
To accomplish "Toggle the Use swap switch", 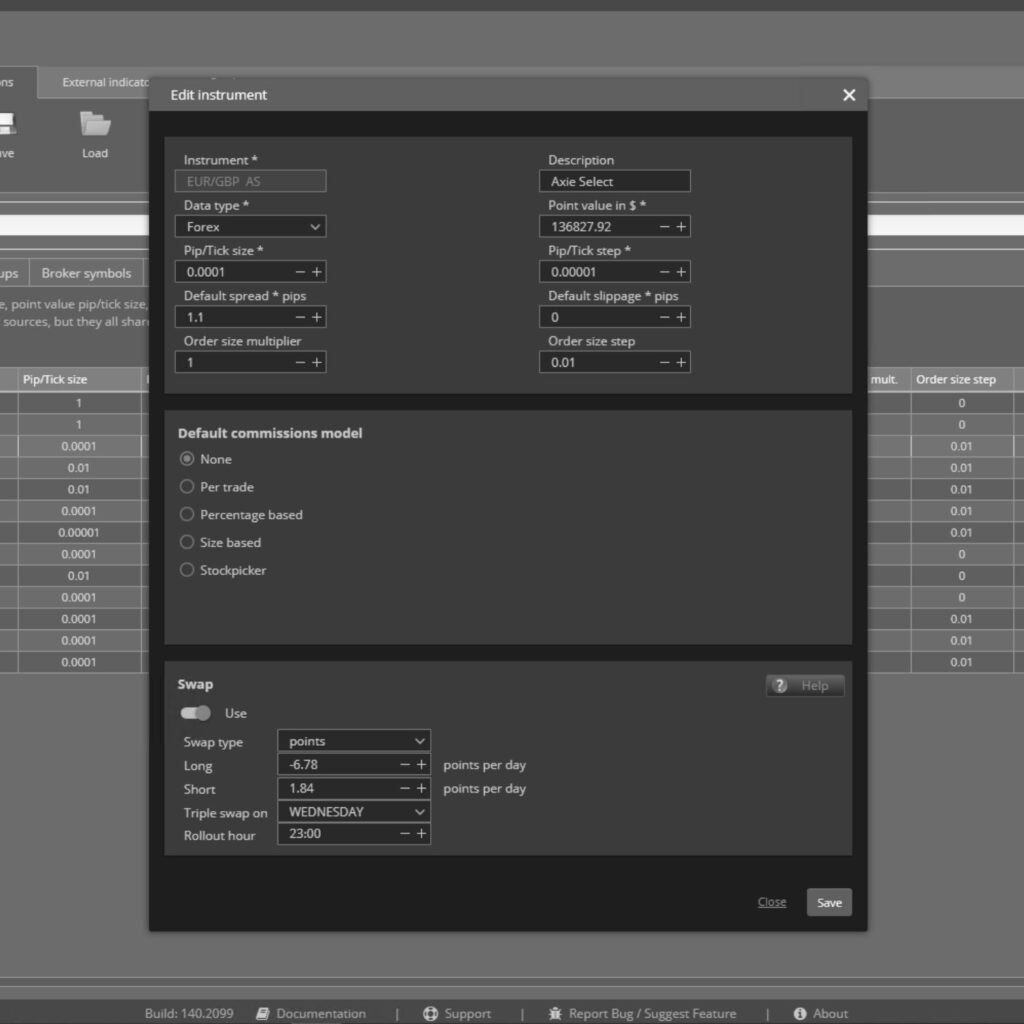I will click(196, 713).
